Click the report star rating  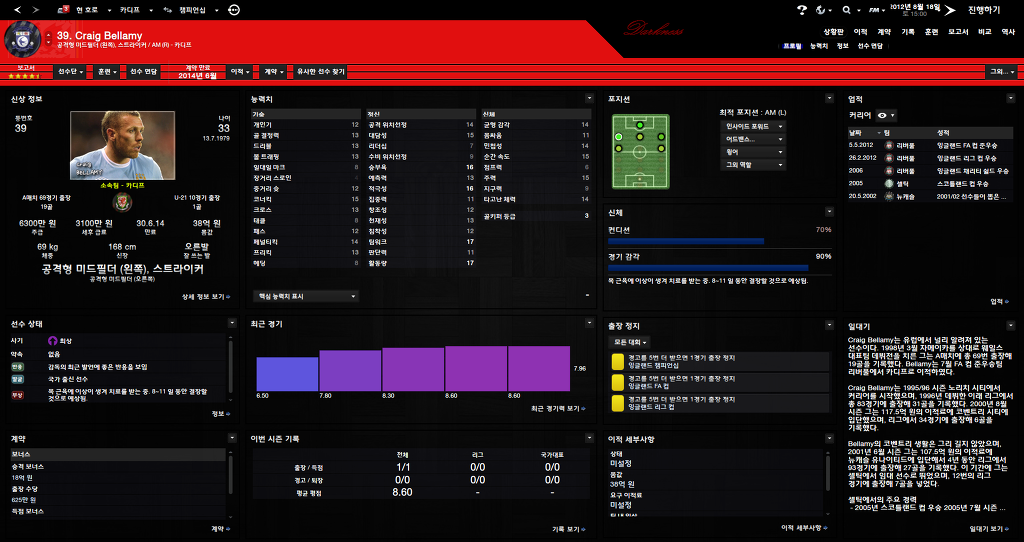click(x=25, y=76)
